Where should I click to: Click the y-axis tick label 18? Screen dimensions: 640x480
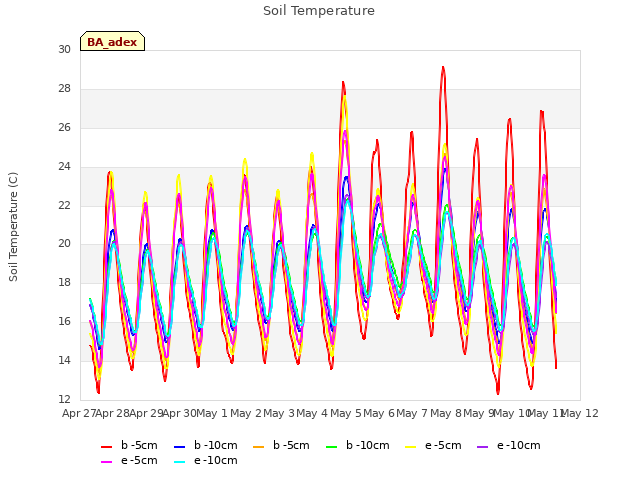(64, 282)
